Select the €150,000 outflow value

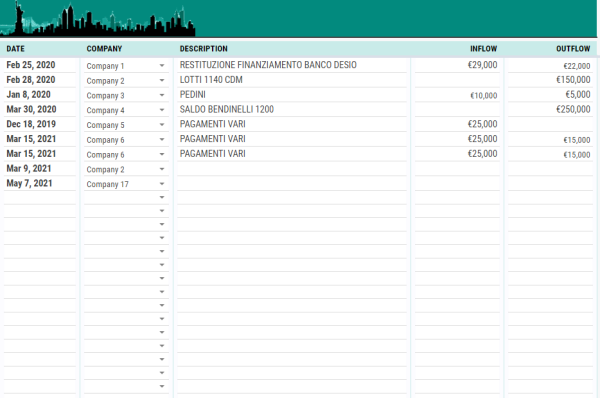[573, 80]
